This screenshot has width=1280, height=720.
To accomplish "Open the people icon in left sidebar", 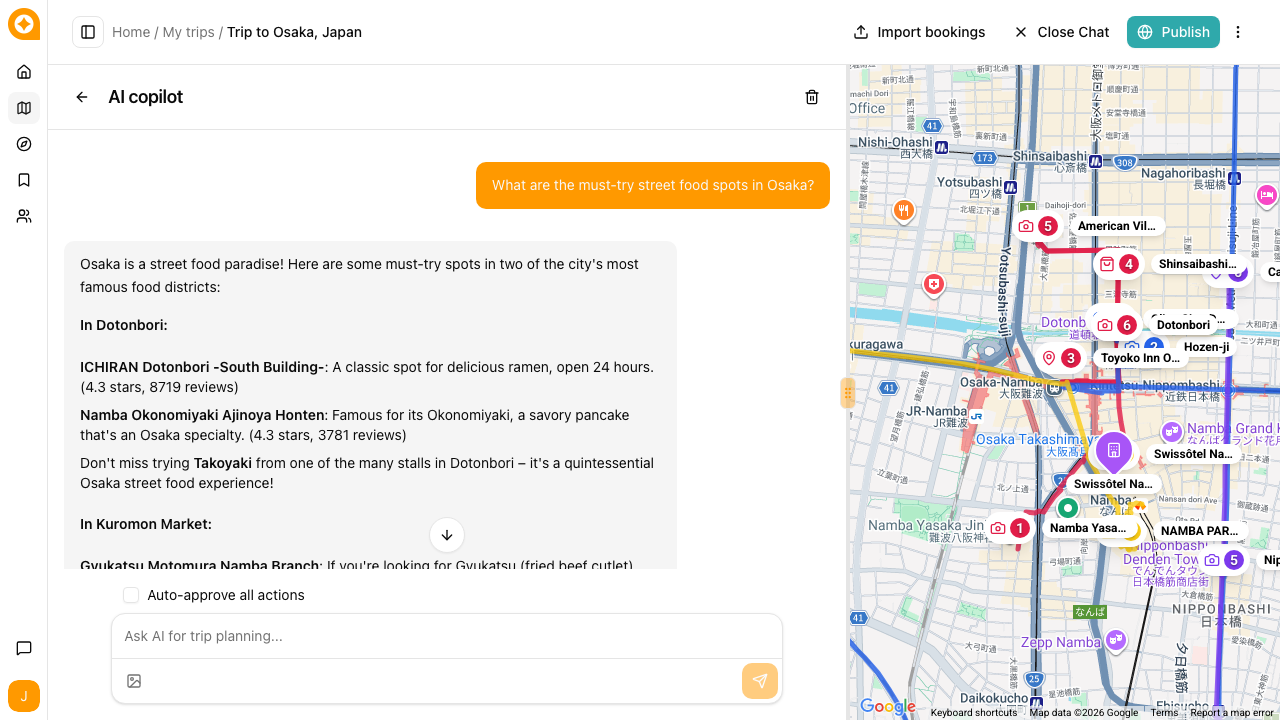I will 24,216.
